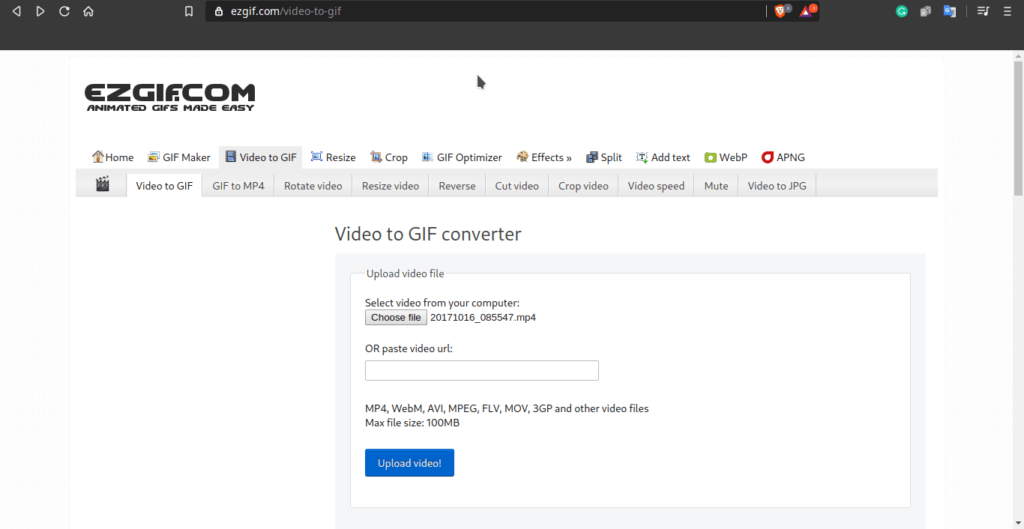Switch to the Resize video tab
This screenshot has height=529, width=1024.
pos(391,185)
